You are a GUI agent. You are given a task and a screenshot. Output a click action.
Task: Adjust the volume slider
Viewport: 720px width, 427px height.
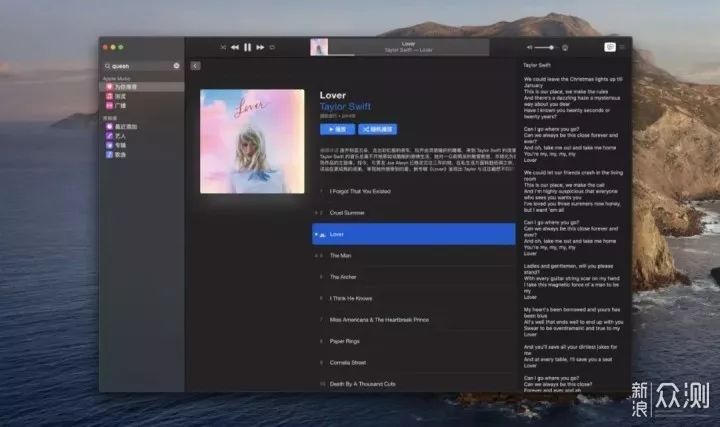coord(545,48)
